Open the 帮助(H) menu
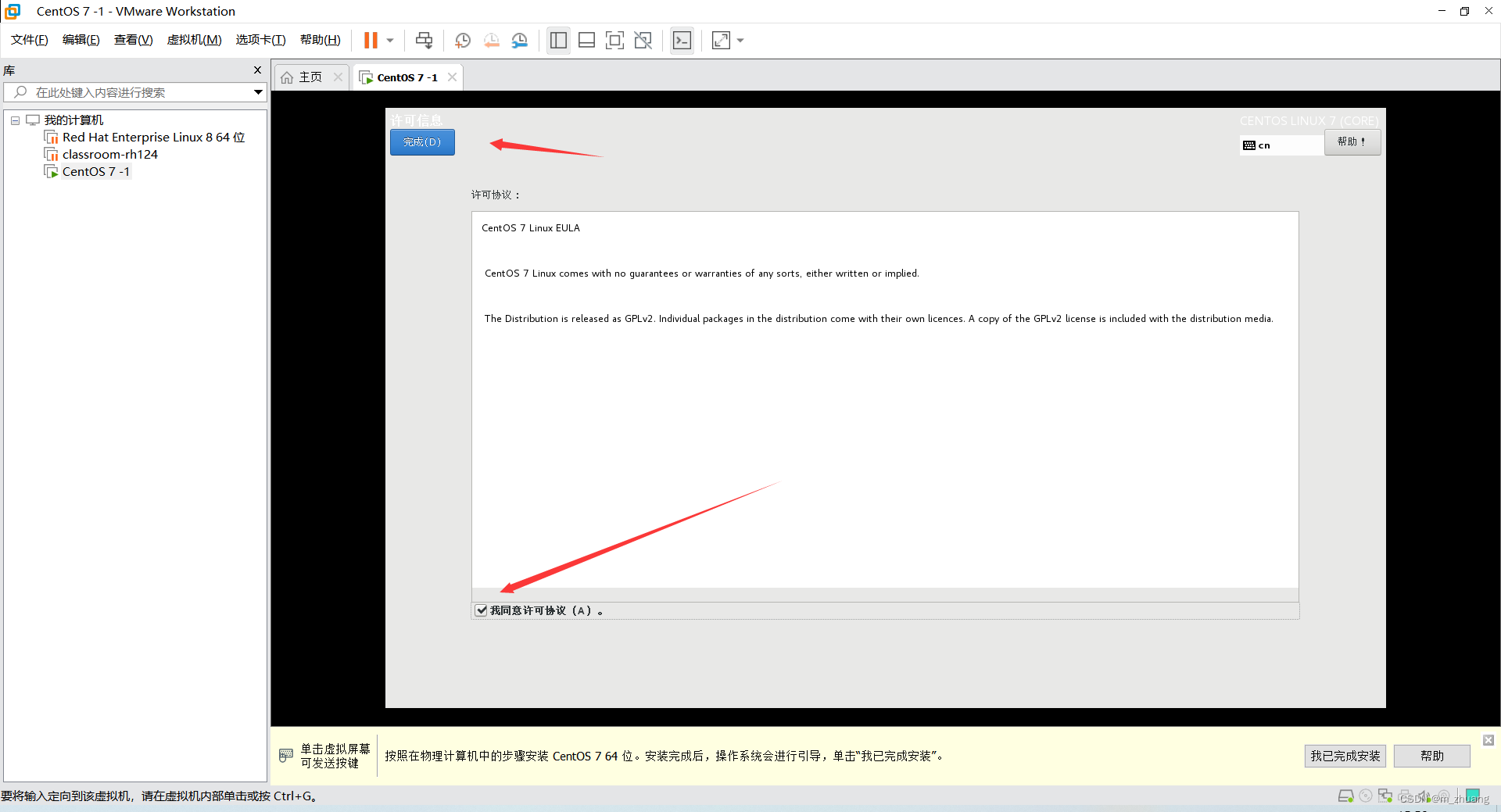 click(321, 40)
